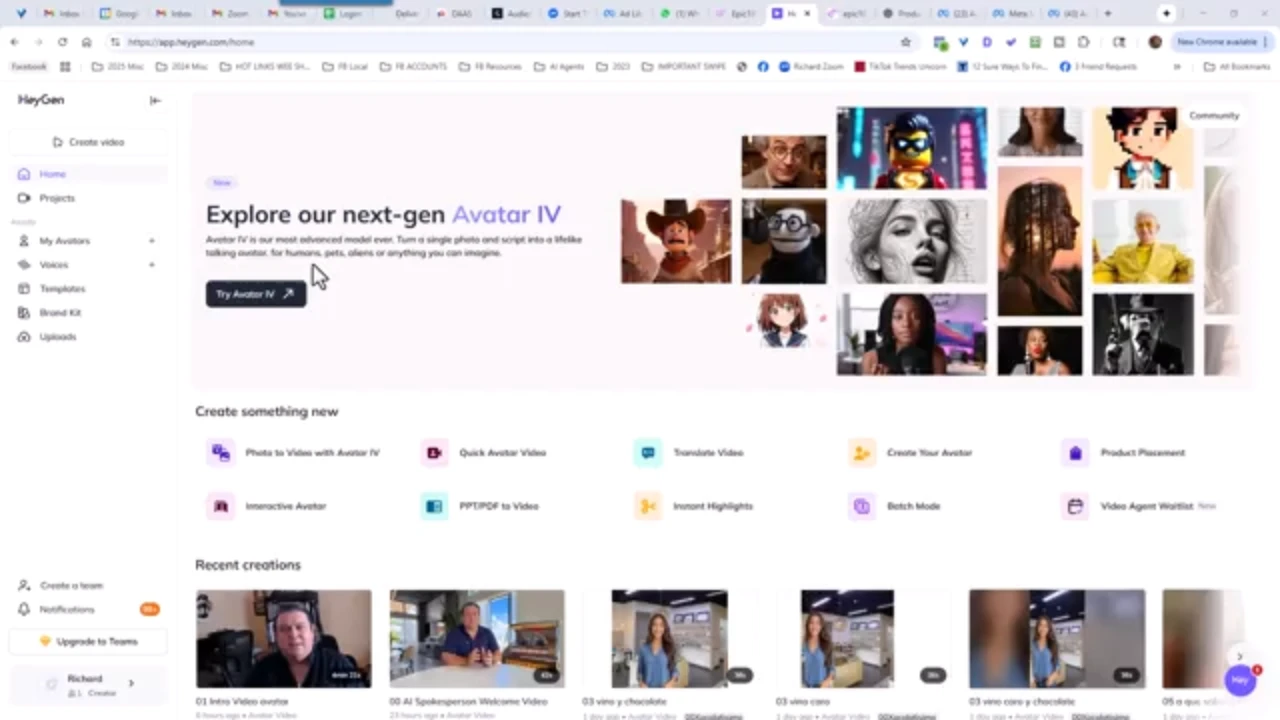Show more bookmarks overflow chevron
The height and width of the screenshot is (720, 1280).
[1177, 67]
